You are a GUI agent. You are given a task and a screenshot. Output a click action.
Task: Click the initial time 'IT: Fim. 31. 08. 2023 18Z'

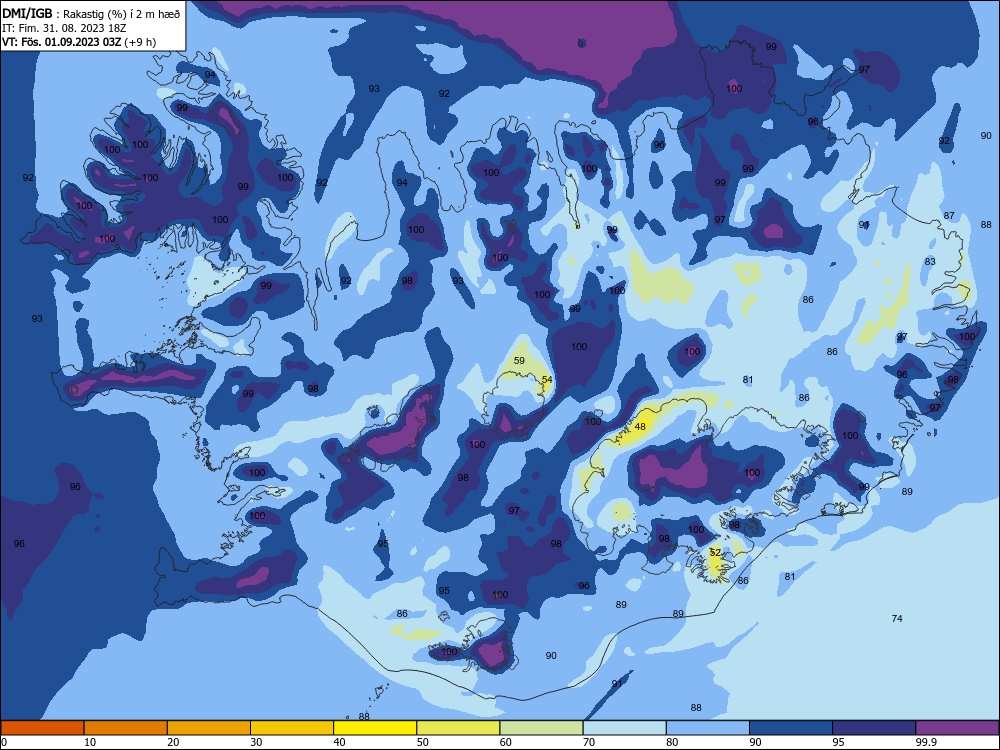tap(66, 28)
